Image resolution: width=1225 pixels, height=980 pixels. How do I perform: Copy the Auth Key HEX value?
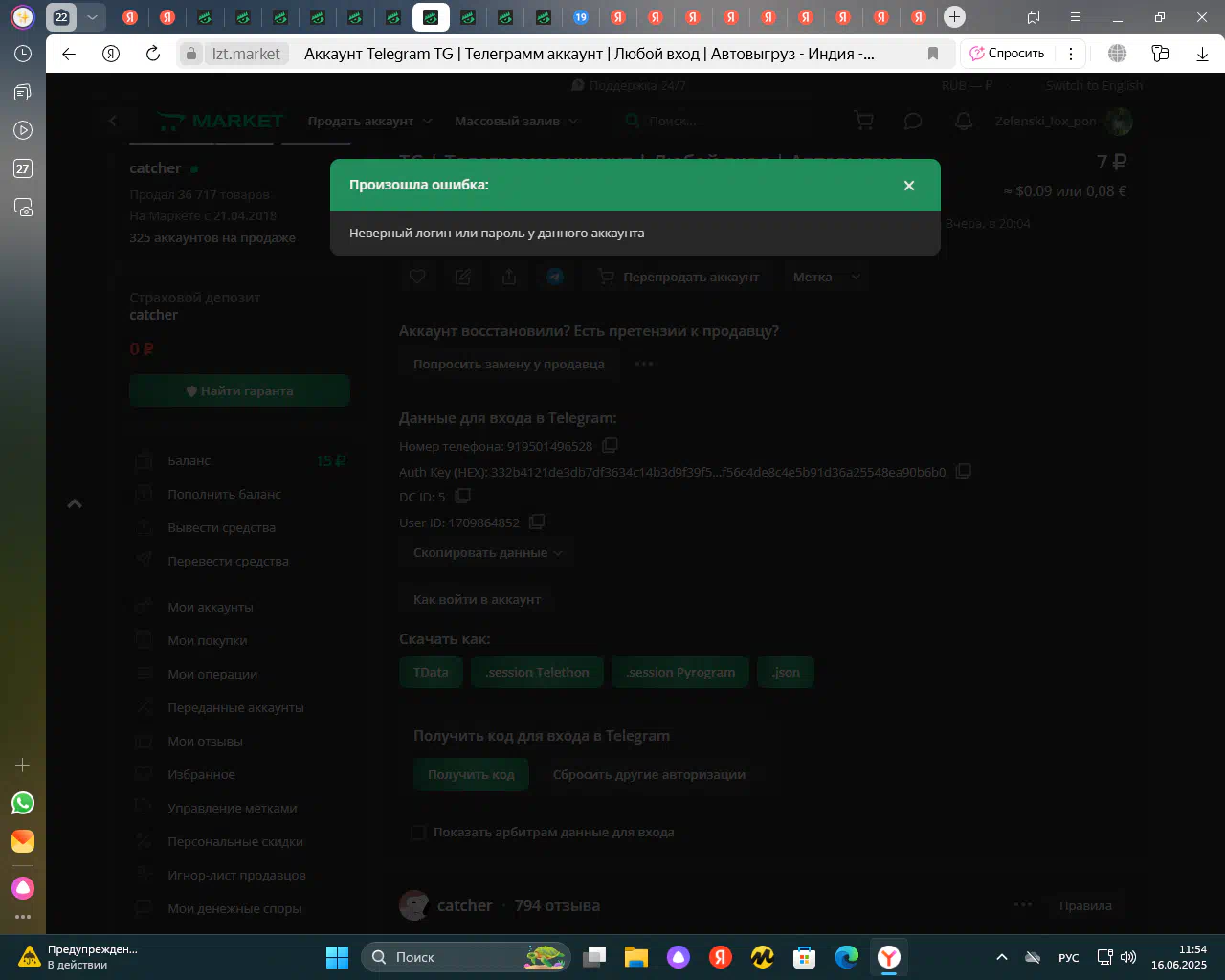pos(964,471)
